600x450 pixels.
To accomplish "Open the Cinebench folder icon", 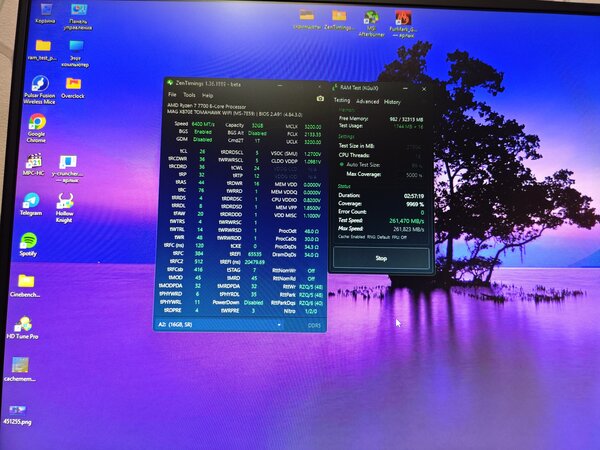I will [25, 286].
